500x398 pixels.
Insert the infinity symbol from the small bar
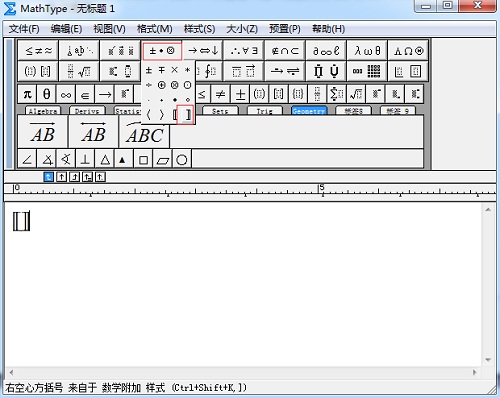66,94
